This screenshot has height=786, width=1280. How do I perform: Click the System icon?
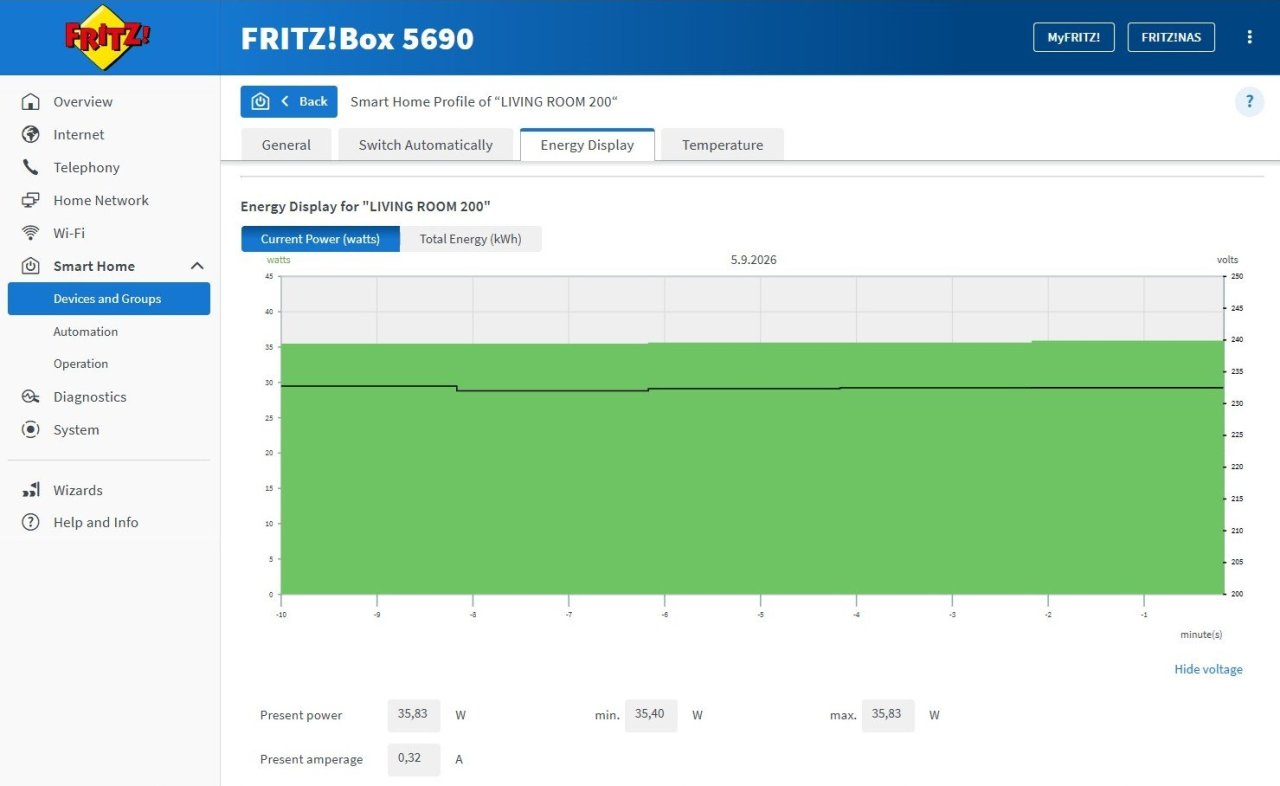(31, 430)
